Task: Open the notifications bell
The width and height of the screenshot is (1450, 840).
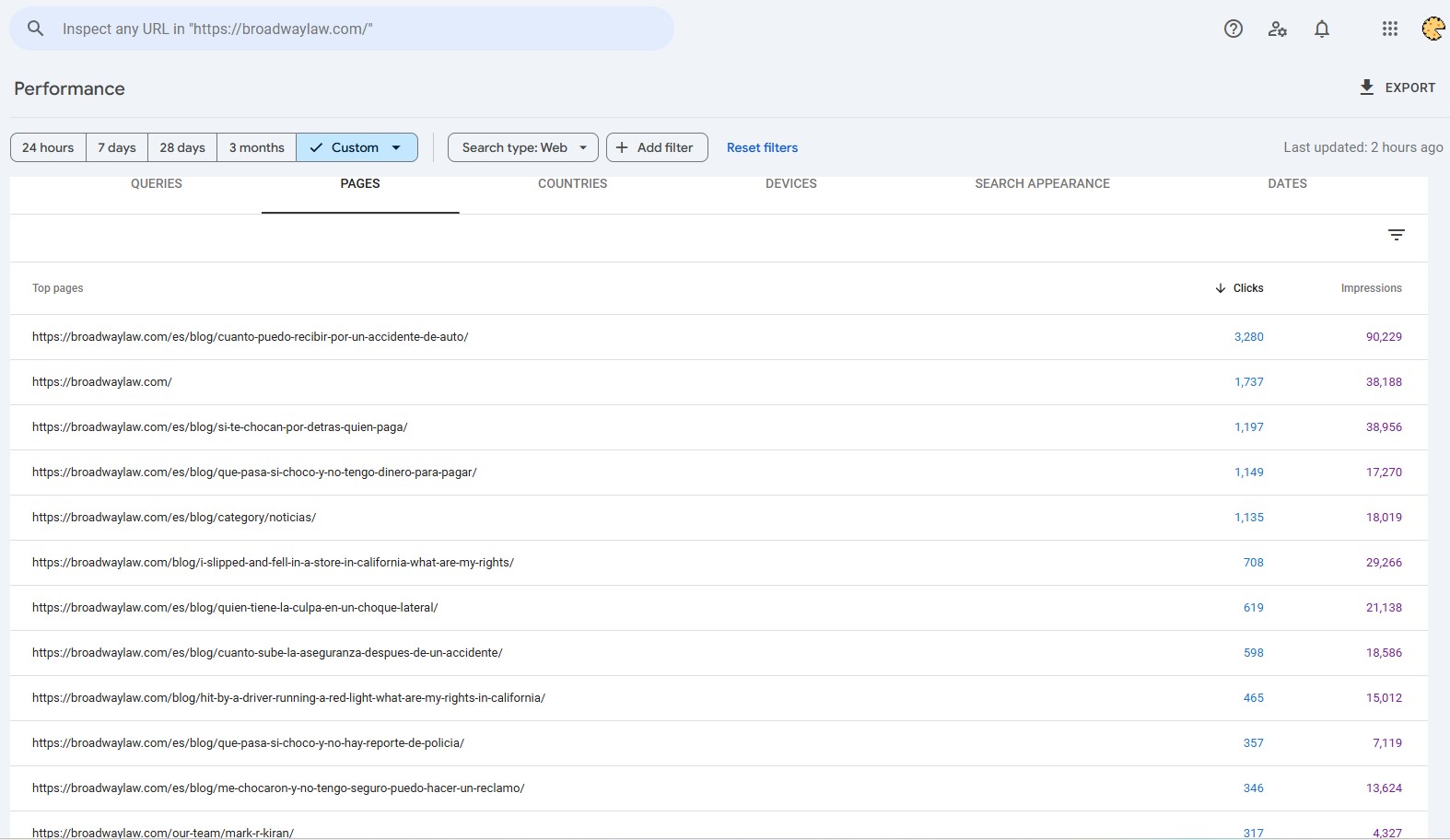Action: point(1322,29)
